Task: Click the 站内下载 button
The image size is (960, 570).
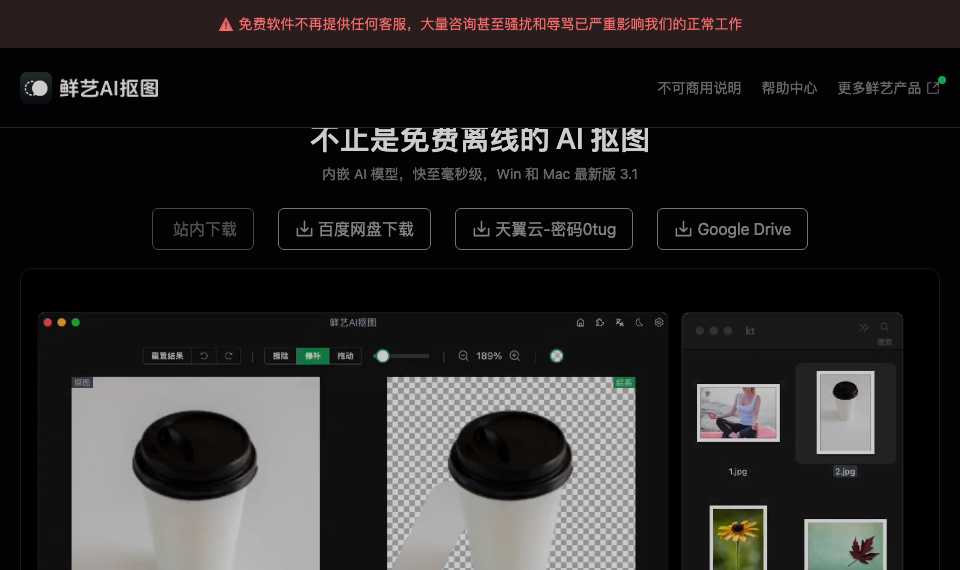Action: coord(203,229)
